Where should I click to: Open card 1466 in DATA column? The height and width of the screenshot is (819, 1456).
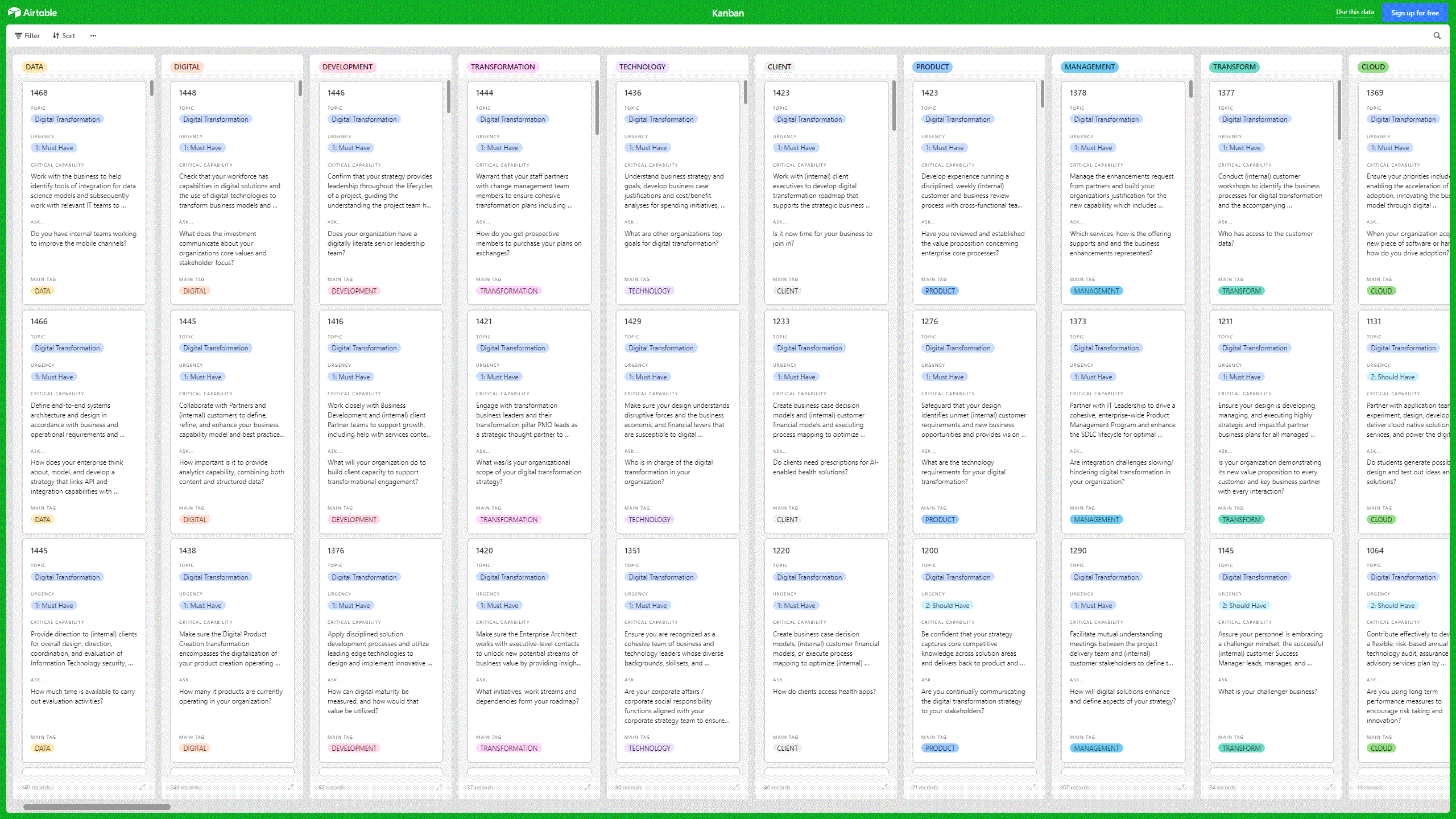pos(84,421)
